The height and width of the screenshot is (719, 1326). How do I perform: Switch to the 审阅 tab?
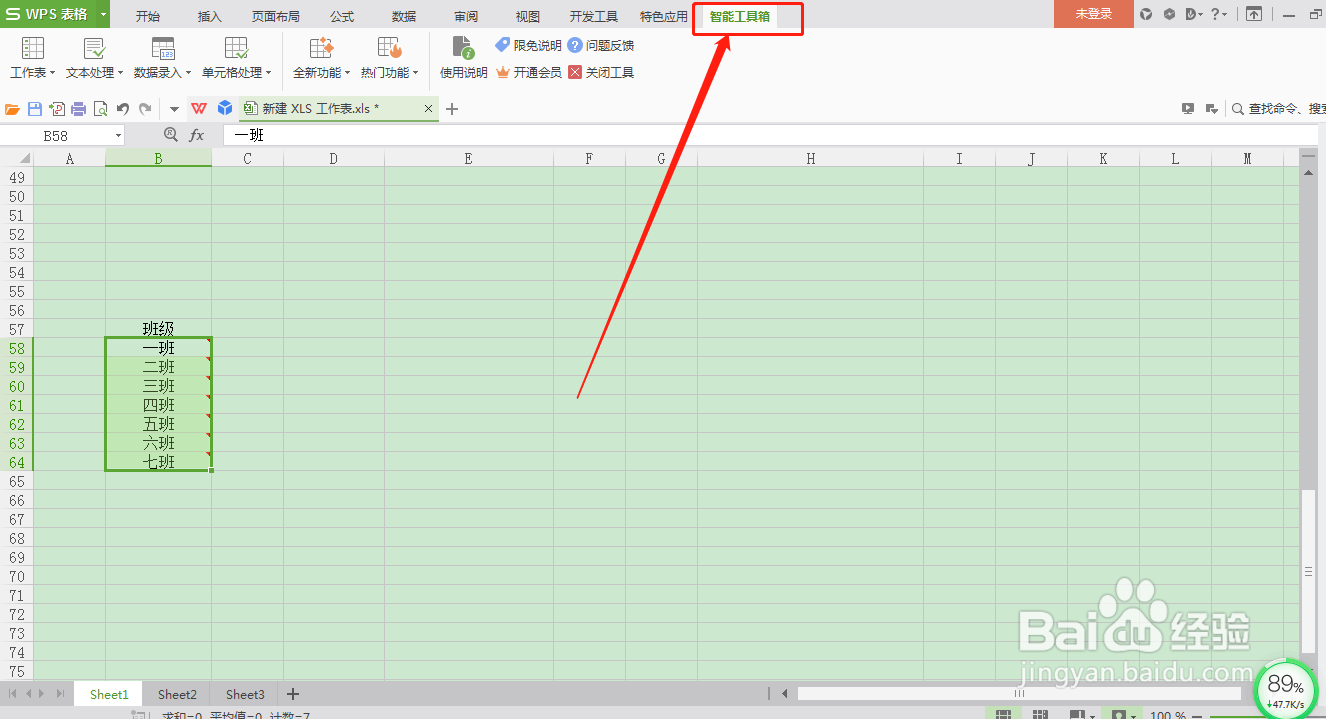click(466, 16)
